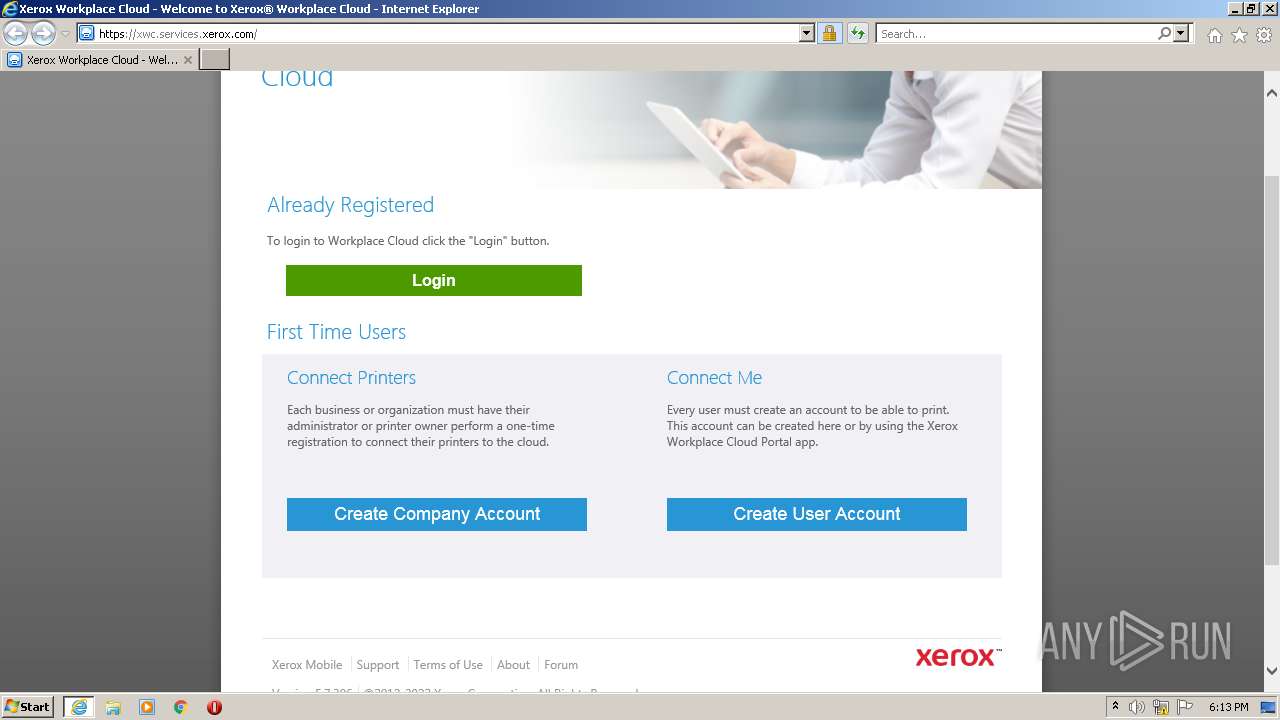Open the Home page icon
This screenshot has width=1280, height=720.
pyautogui.click(x=1214, y=35)
